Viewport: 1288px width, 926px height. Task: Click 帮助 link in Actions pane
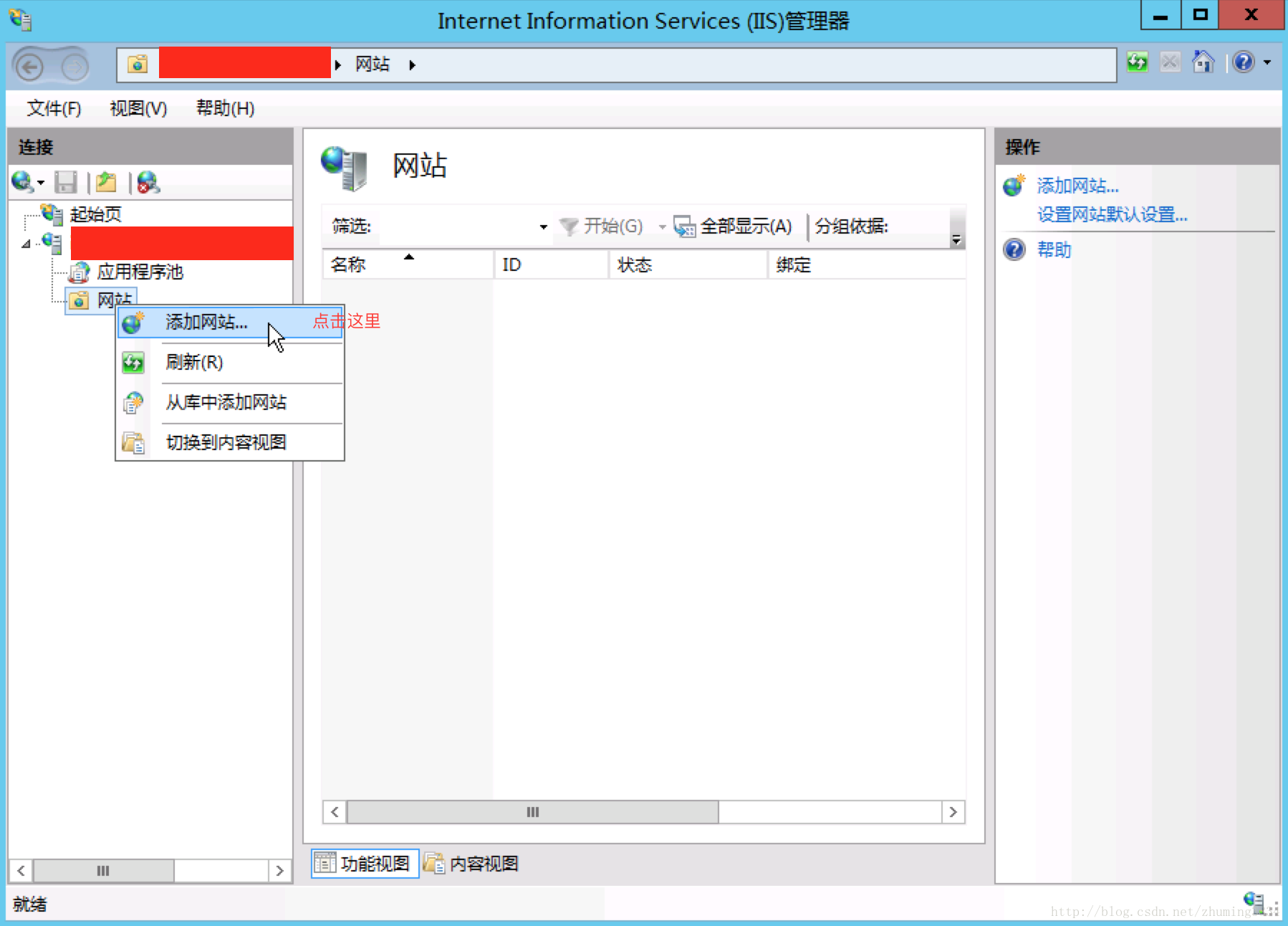pyautogui.click(x=1054, y=250)
